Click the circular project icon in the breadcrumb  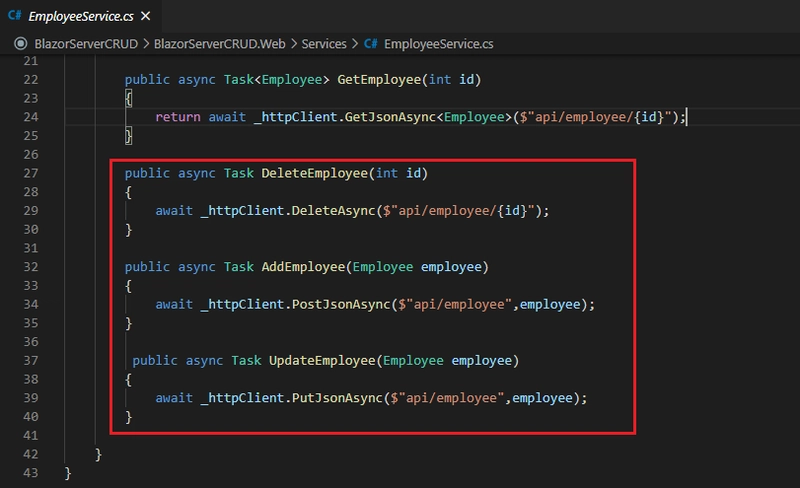(x=19, y=44)
